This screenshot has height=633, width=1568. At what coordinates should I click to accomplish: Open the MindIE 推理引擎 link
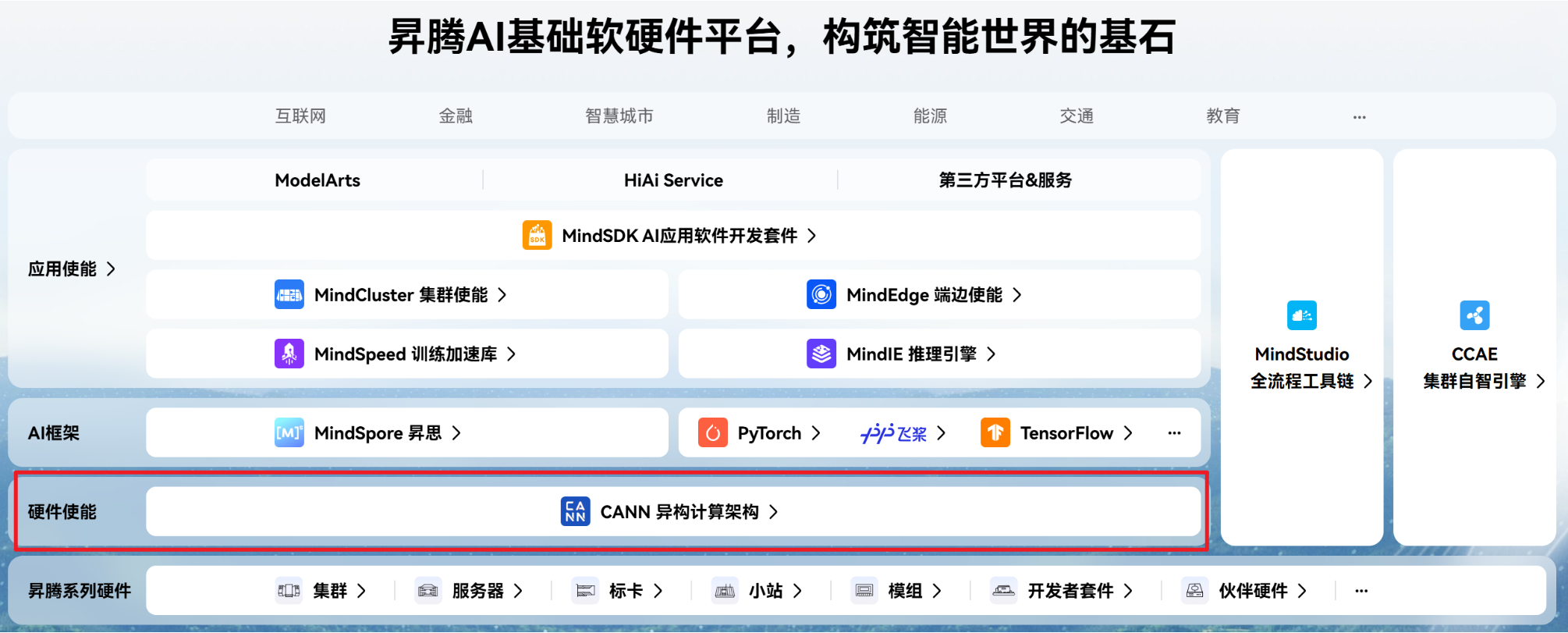pos(912,354)
